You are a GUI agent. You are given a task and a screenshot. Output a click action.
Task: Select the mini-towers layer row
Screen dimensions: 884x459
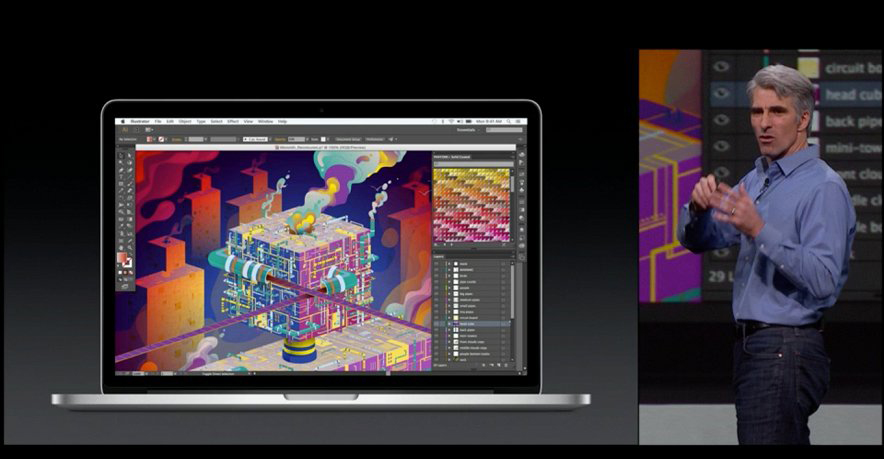[471, 336]
